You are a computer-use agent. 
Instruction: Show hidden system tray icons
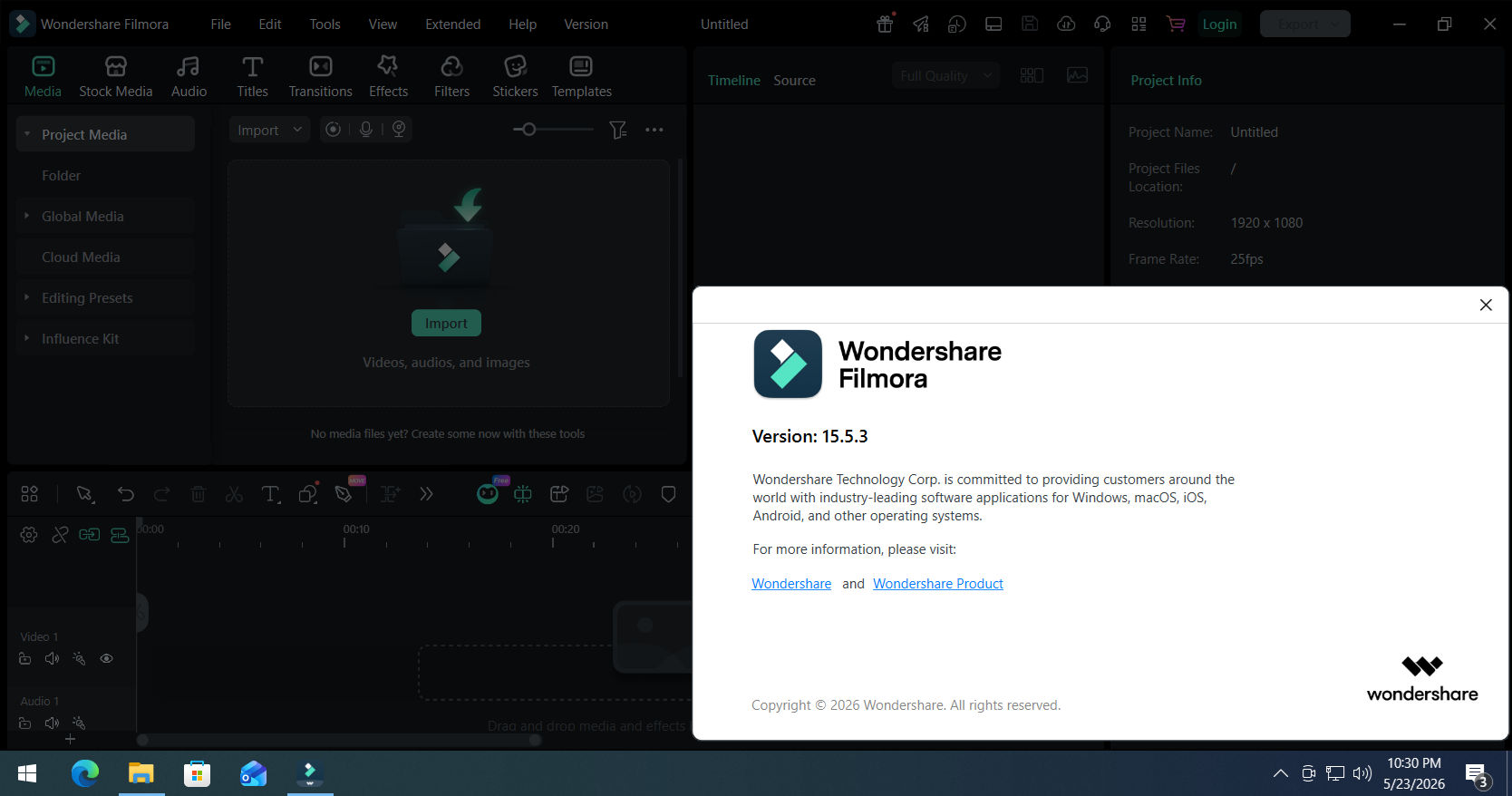click(1280, 773)
